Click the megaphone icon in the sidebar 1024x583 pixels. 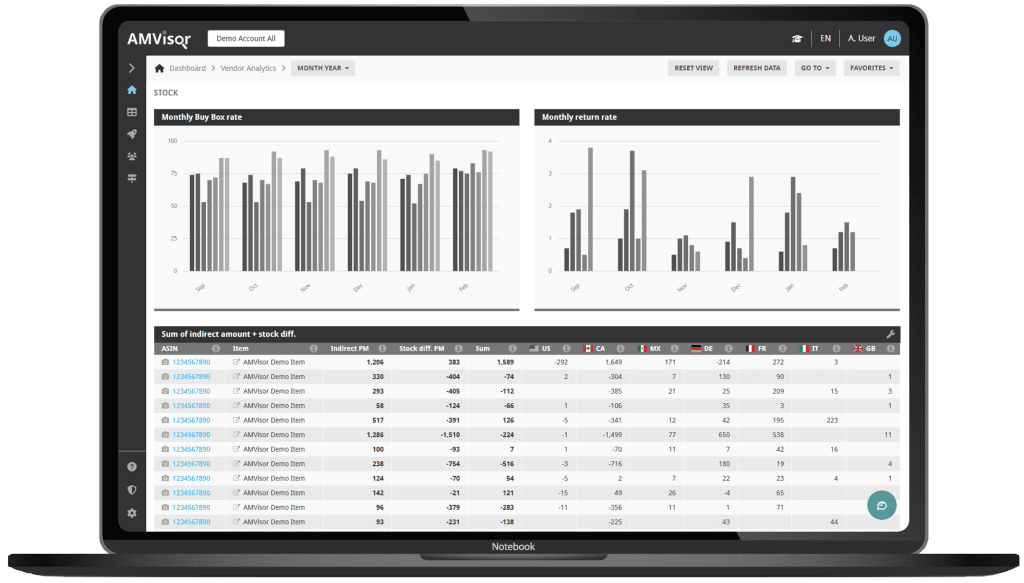[131, 134]
